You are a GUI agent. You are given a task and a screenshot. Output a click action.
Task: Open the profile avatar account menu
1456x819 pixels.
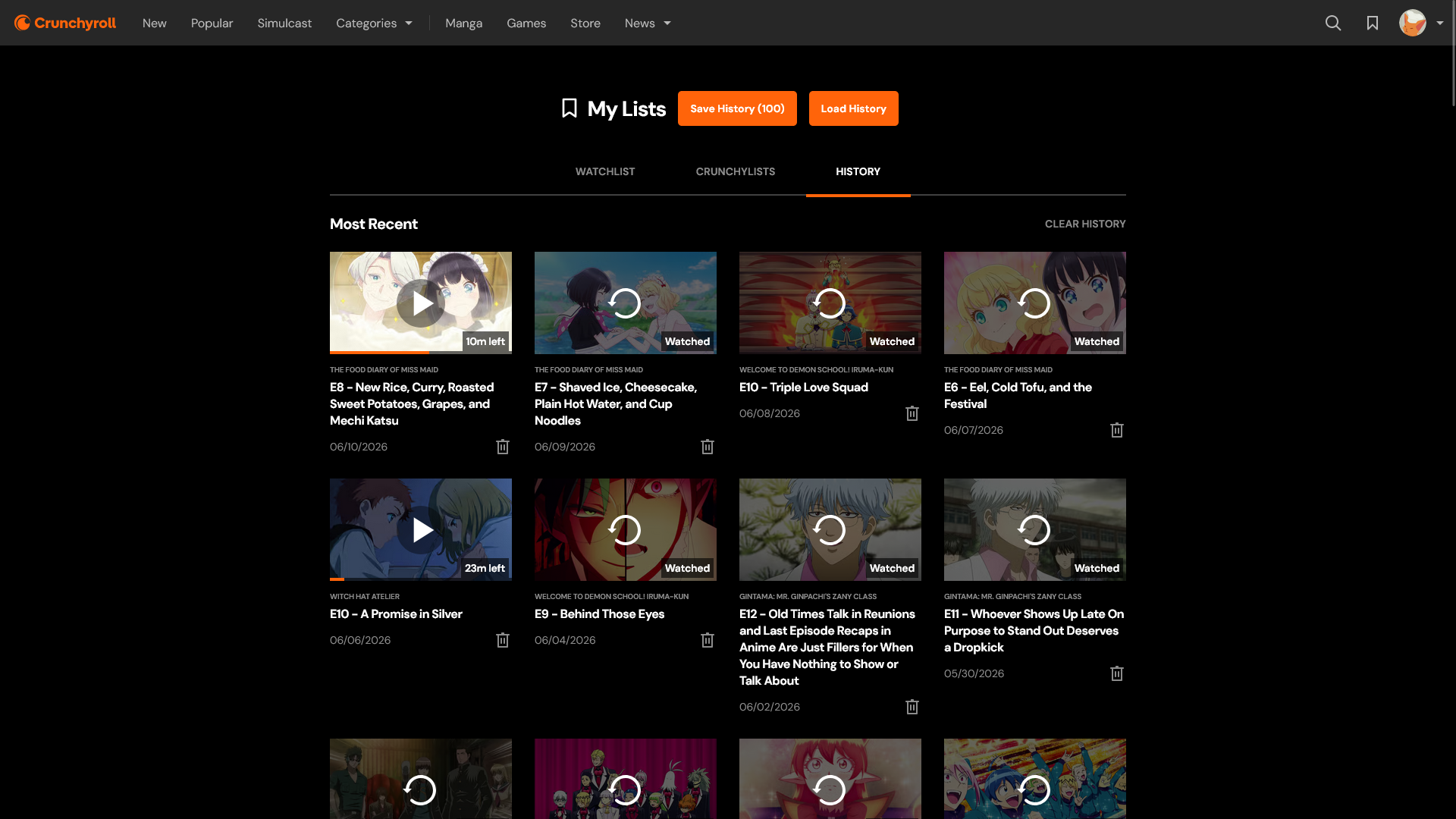pyautogui.click(x=1421, y=23)
